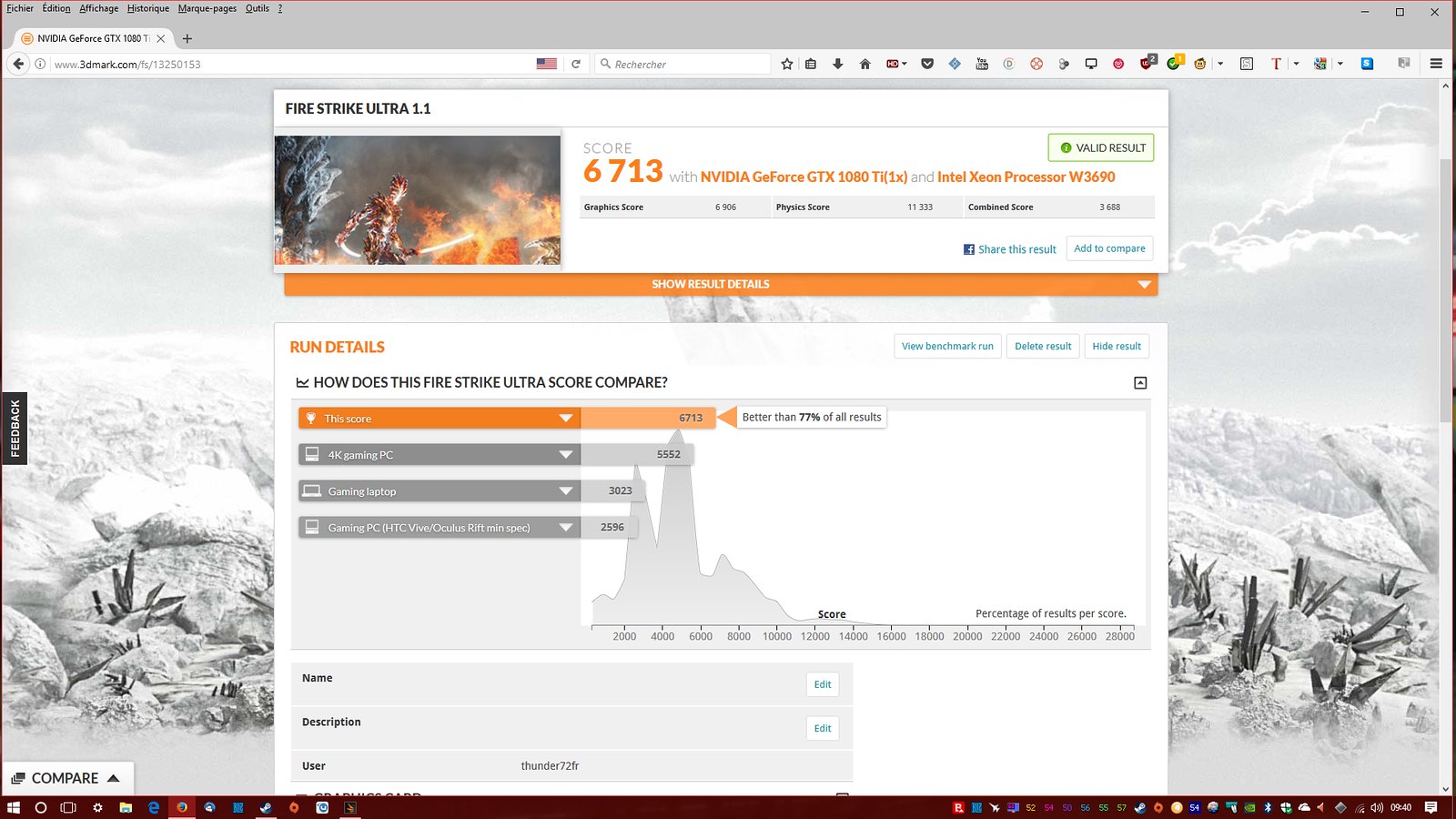Screen dimensions: 1456x819
Task: Click the browser back arrow
Action: click(18, 64)
